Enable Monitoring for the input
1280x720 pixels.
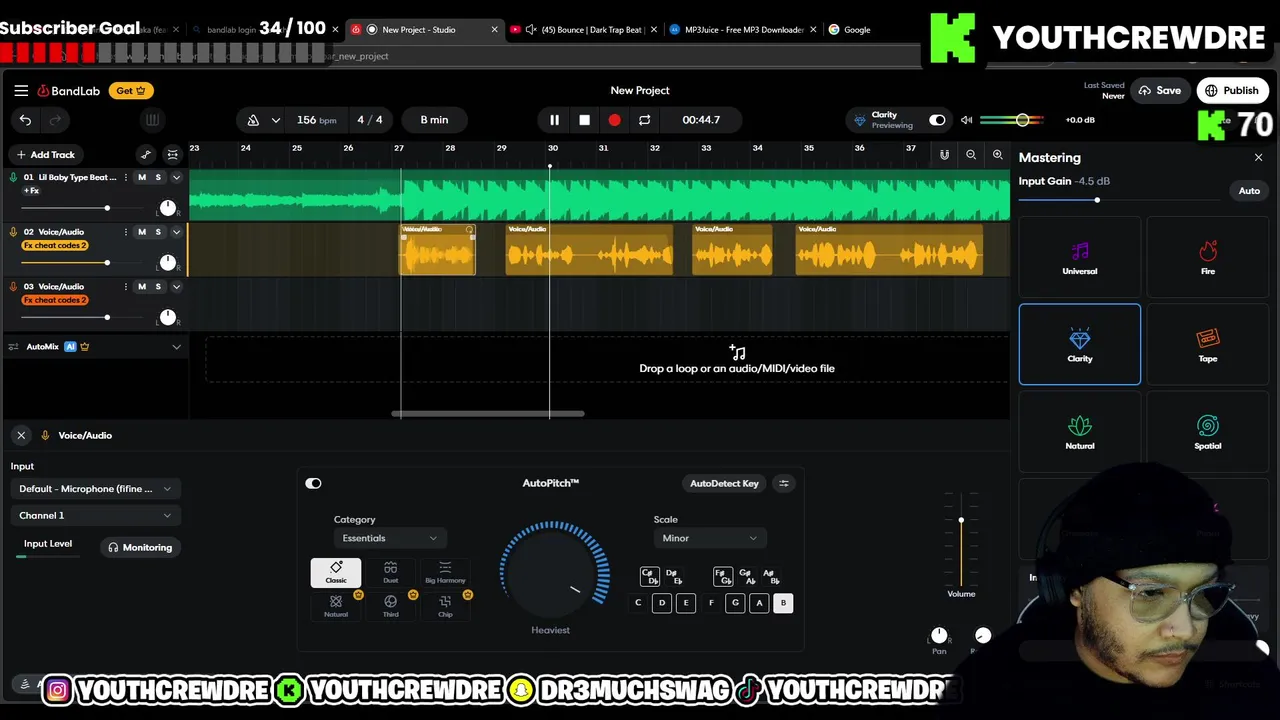pos(140,548)
